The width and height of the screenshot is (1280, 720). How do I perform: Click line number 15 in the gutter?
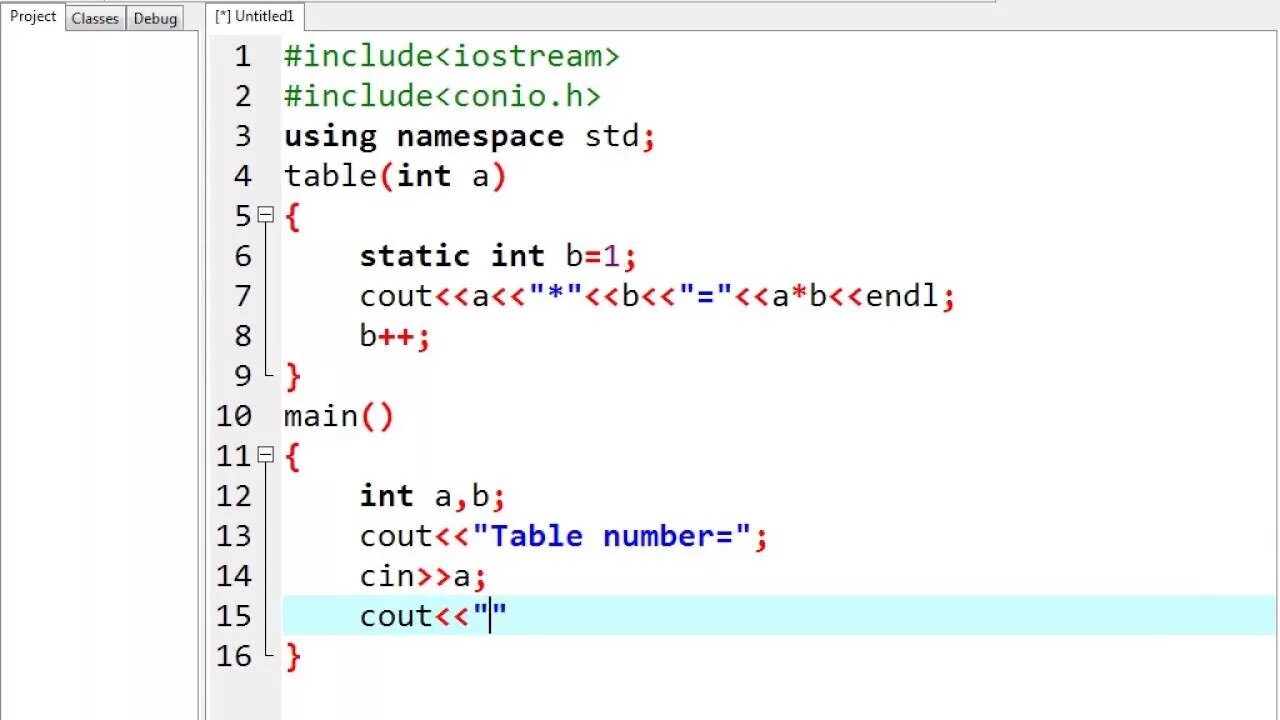234,616
